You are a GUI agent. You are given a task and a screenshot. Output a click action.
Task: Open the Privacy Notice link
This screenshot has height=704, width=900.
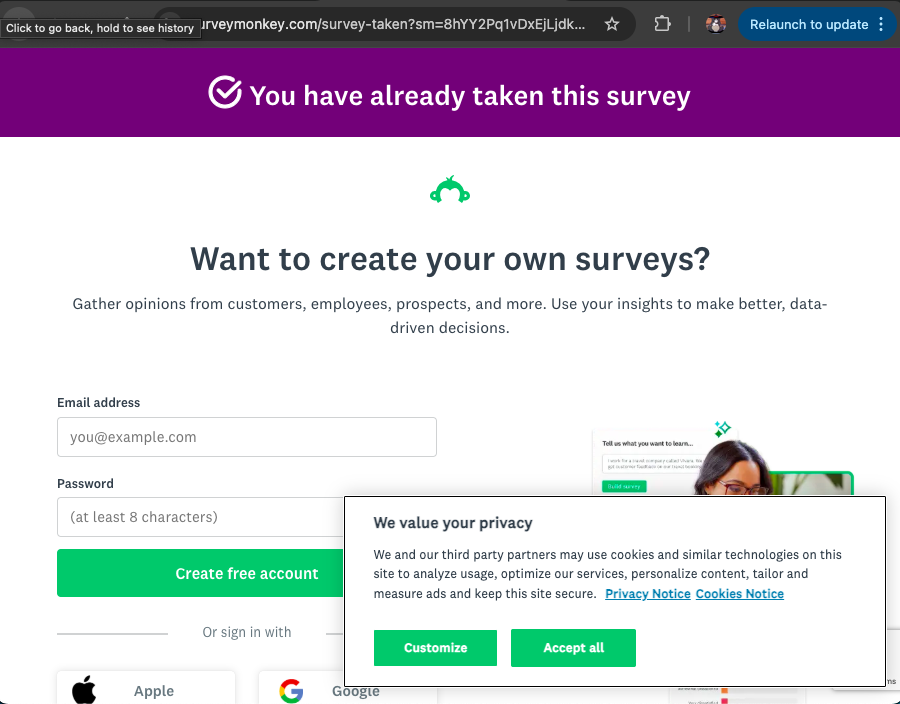(x=648, y=594)
